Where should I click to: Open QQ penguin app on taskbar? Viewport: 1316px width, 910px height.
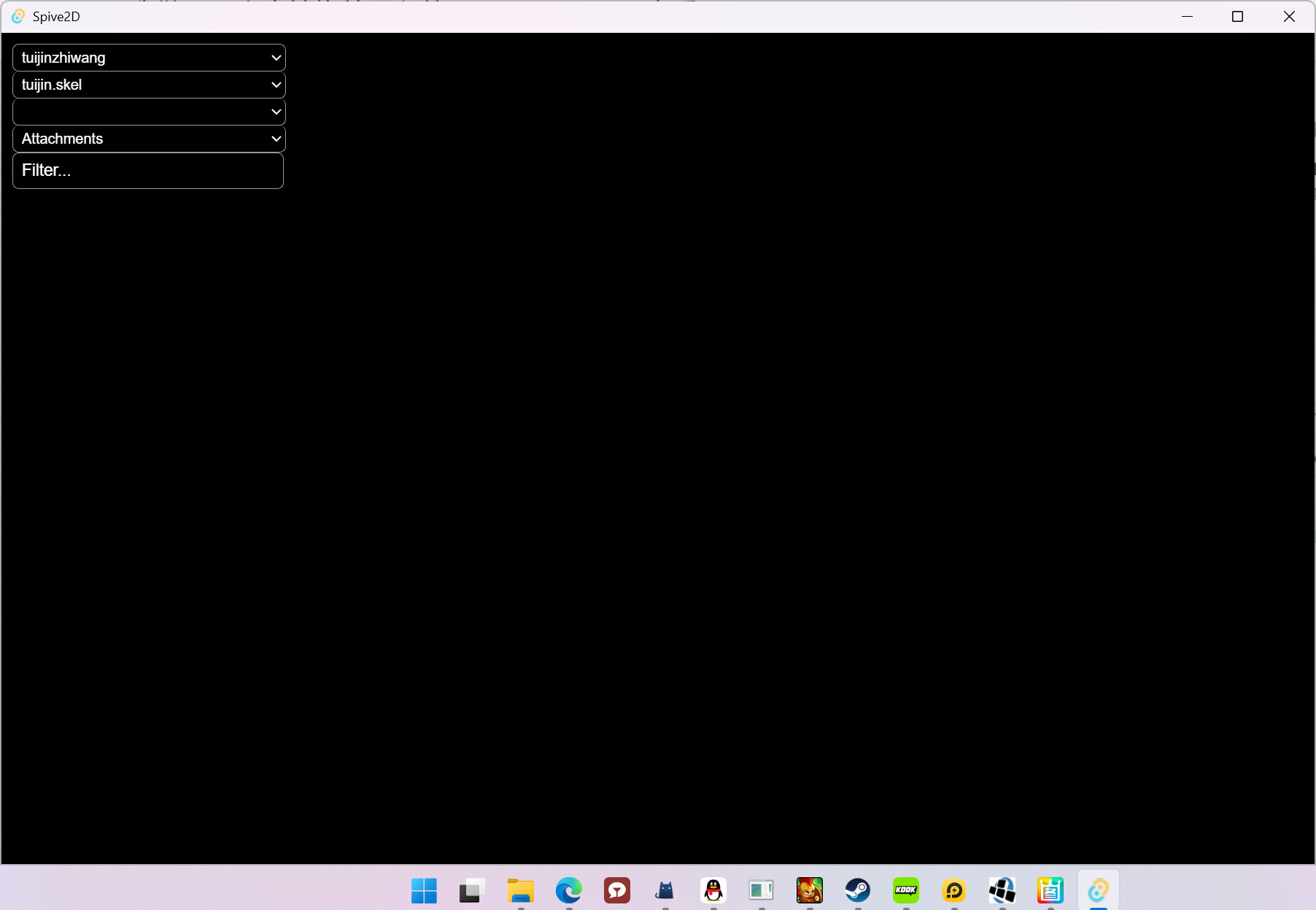pyautogui.click(x=713, y=890)
